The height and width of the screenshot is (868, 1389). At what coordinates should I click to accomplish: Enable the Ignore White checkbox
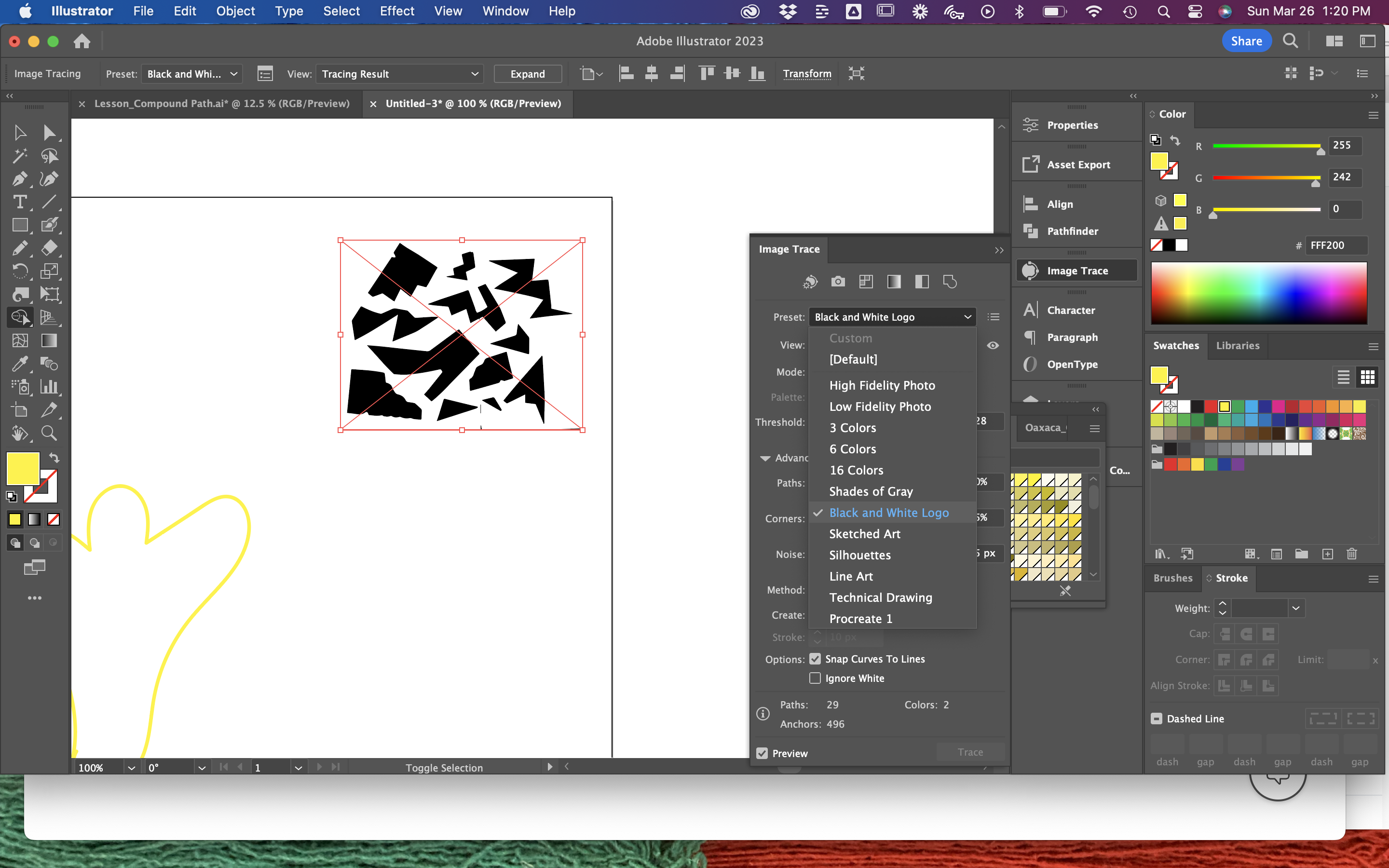pos(815,678)
